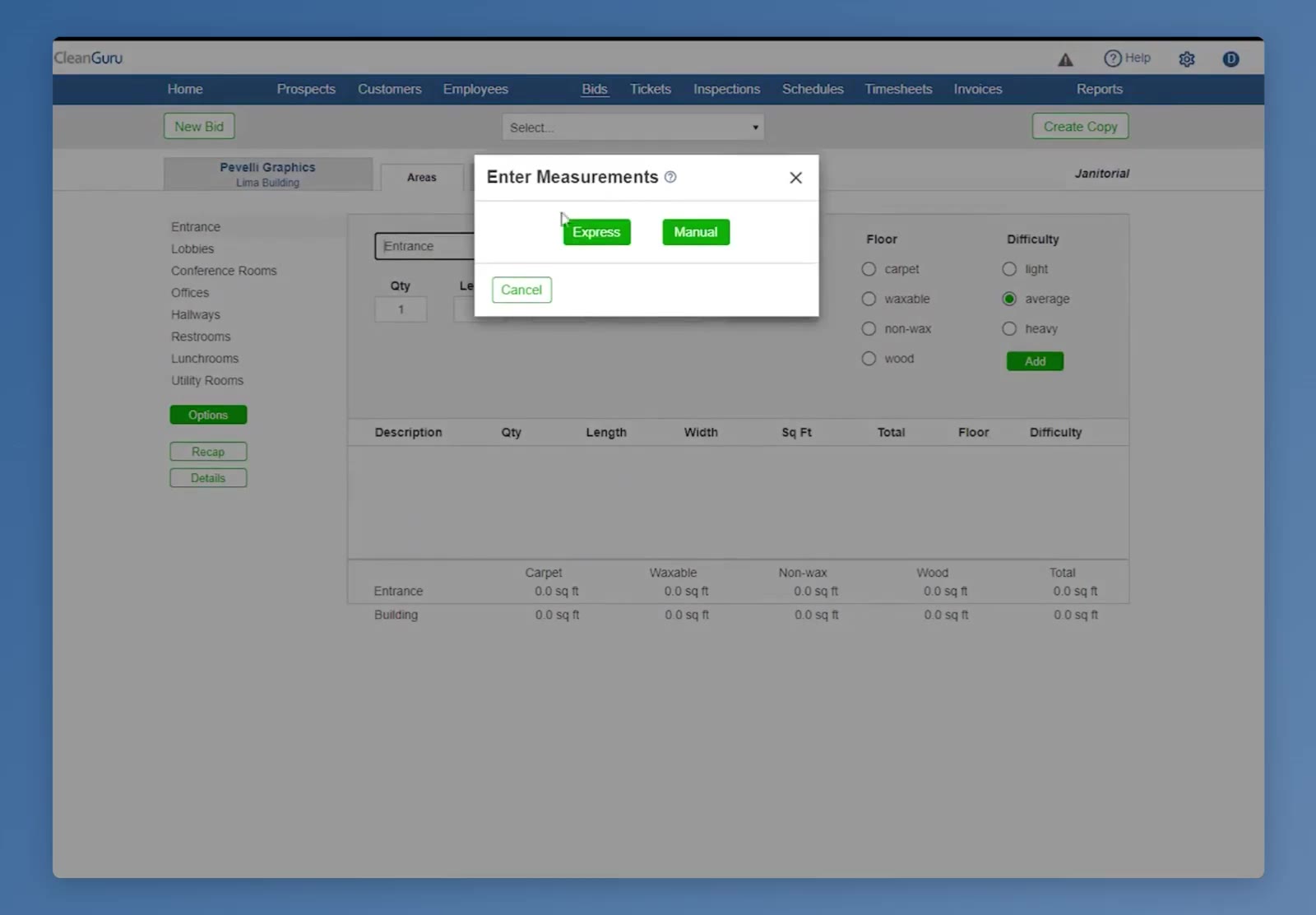This screenshot has height=915, width=1316.
Task: Click the CleanGuru logo
Action: [88, 58]
